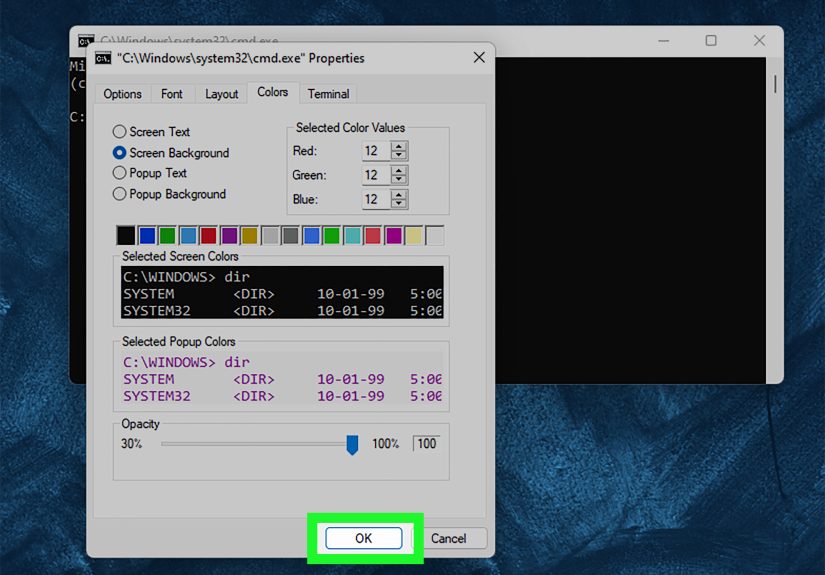Pick the black color swatch
Viewport: 825px width, 575px height.
click(x=126, y=235)
